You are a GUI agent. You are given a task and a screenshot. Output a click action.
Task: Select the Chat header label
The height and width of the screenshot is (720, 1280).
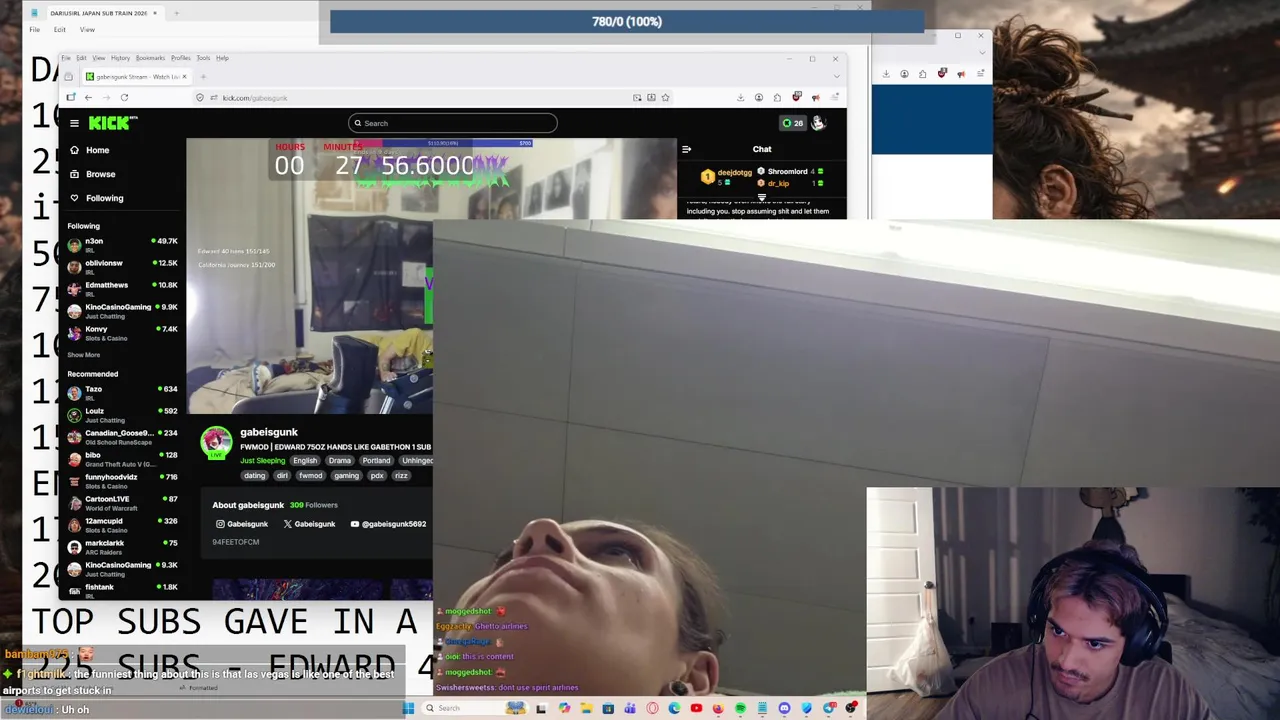click(x=762, y=149)
